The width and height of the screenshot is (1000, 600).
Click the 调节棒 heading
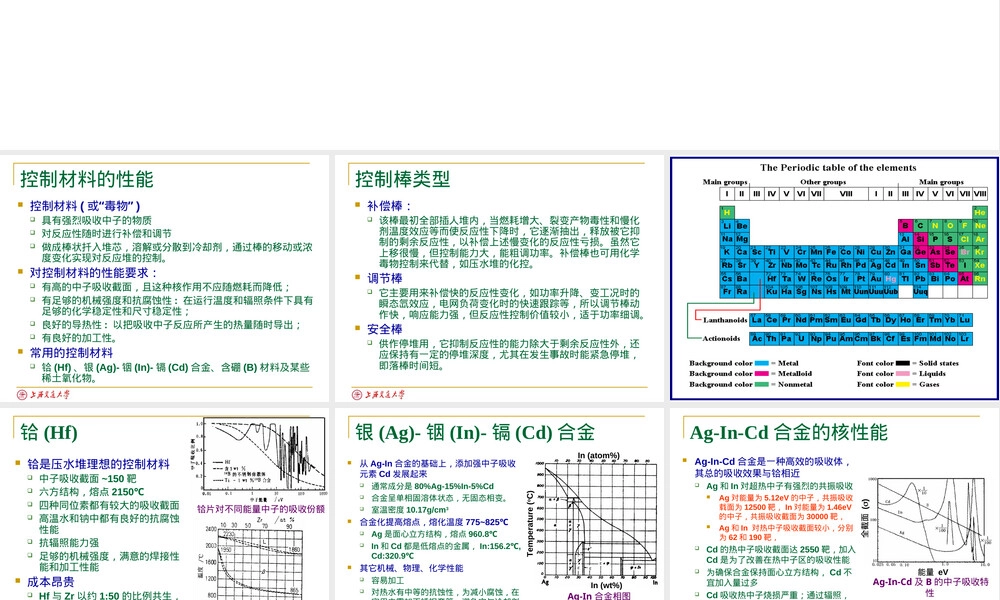[x=385, y=278]
